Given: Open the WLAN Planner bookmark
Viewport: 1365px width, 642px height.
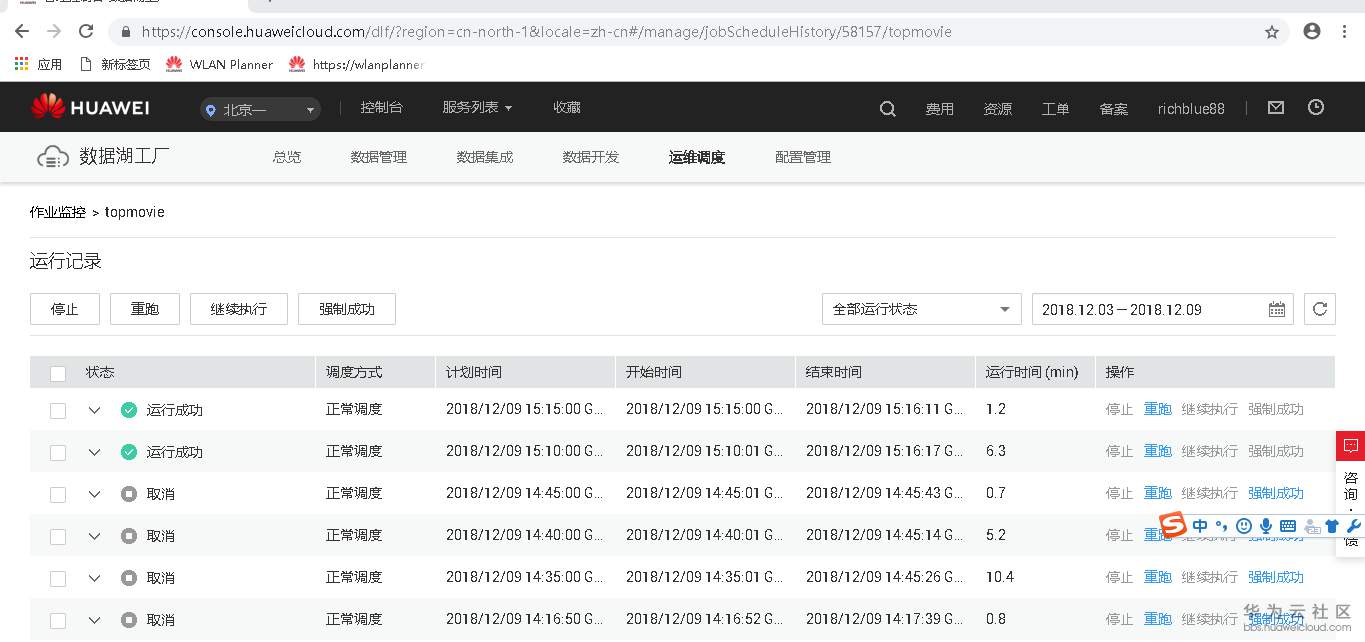Looking at the screenshot, I should [219, 64].
